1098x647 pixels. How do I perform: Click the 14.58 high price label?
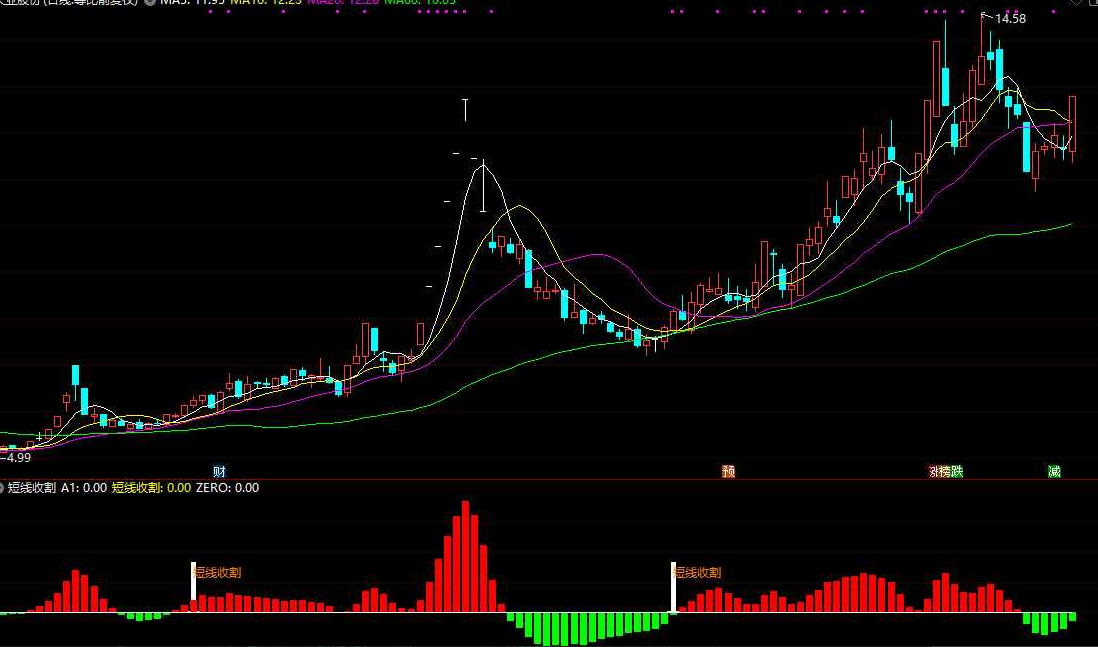coord(1010,19)
